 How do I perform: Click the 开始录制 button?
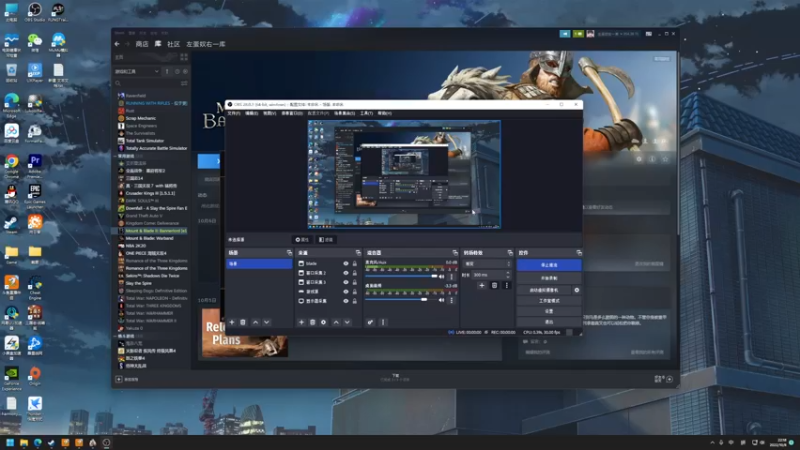[x=549, y=278]
